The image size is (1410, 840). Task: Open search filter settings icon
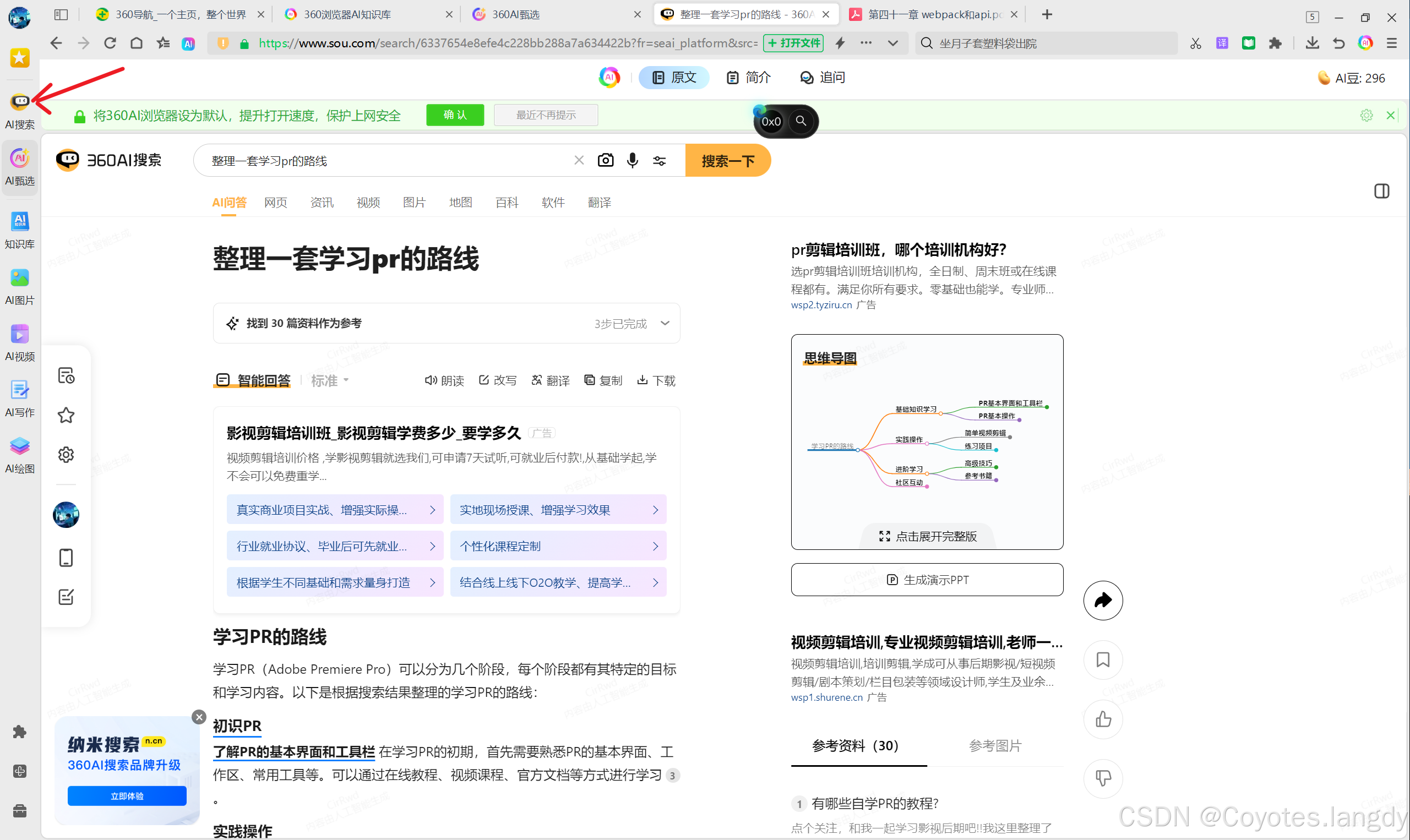click(660, 161)
